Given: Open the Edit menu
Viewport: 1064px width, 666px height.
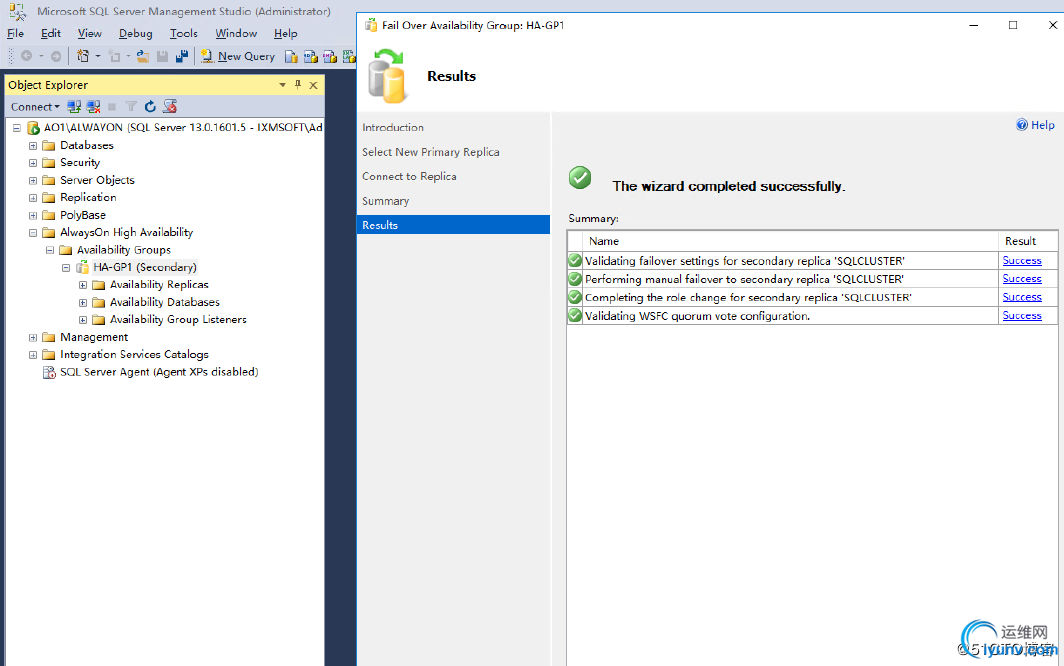Looking at the screenshot, I should coord(51,33).
